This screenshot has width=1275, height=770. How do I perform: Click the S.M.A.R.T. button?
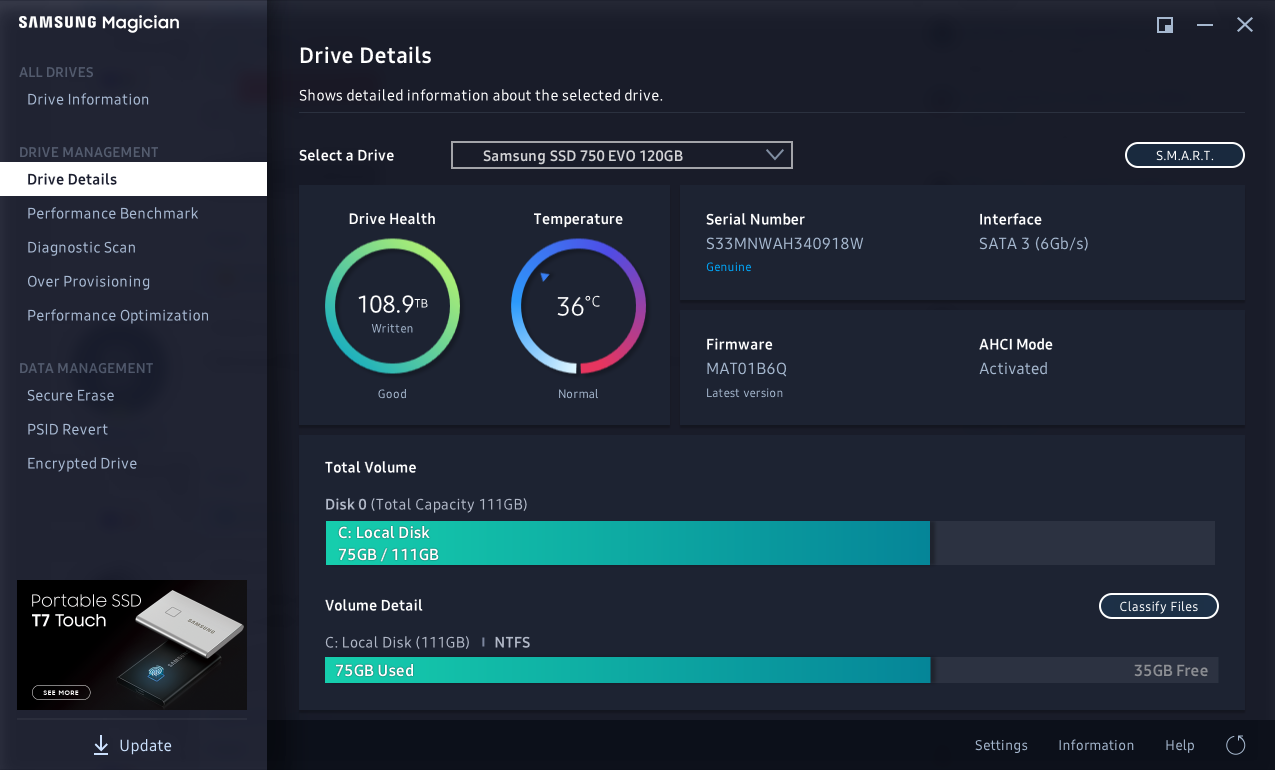click(x=1185, y=155)
